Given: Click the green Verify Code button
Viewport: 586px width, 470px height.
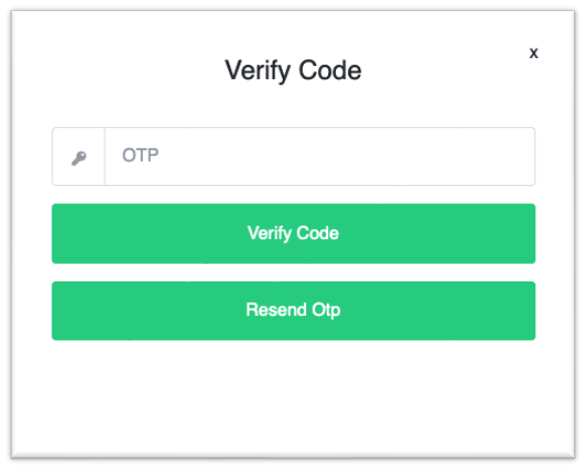Looking at the screenshot, I should pyautogui.click(x=293, y=234).
